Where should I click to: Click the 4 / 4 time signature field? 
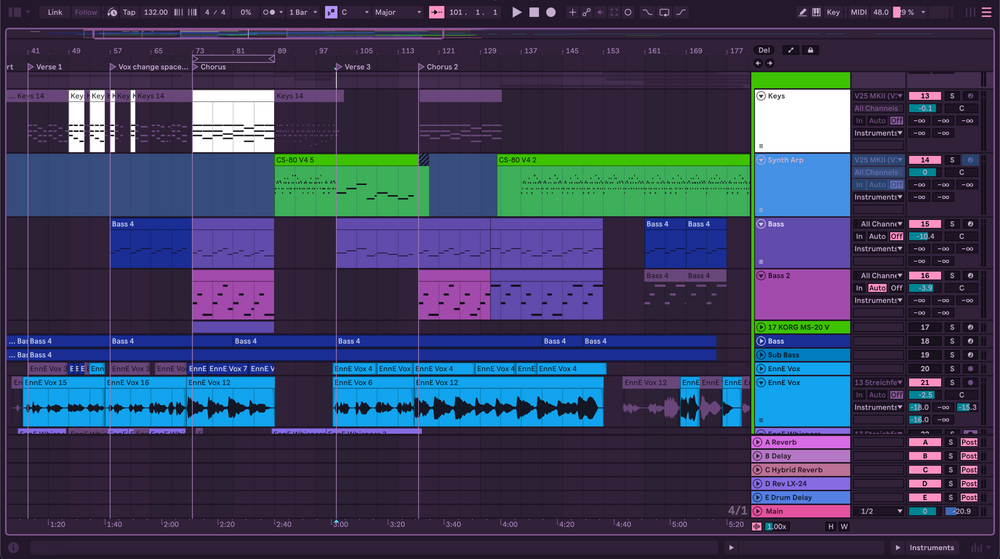tap(215, 12)
